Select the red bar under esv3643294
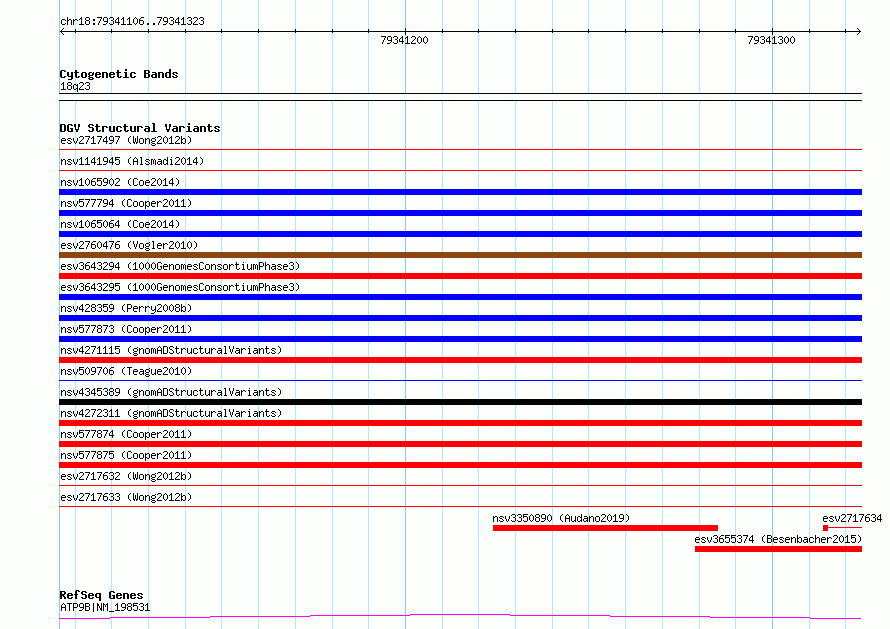 (460, 276)
